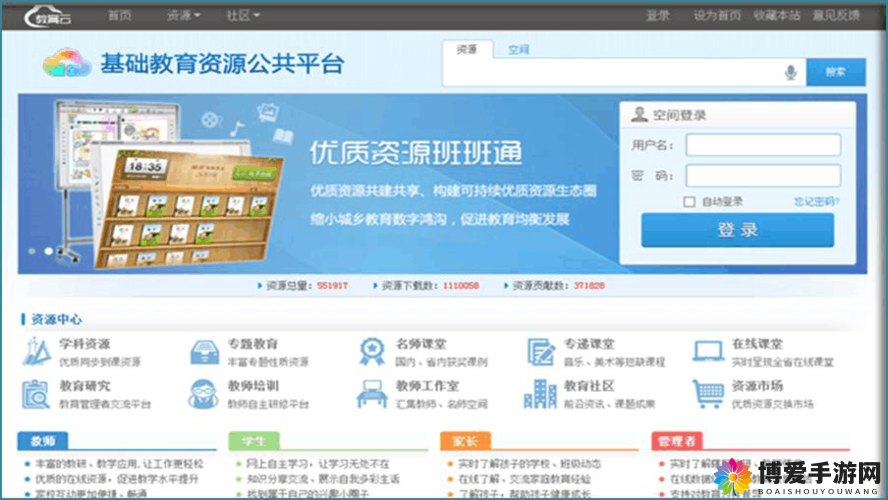Click the 在线课堂 title text
Screen dimensions: 888x500
pos(757,344)
